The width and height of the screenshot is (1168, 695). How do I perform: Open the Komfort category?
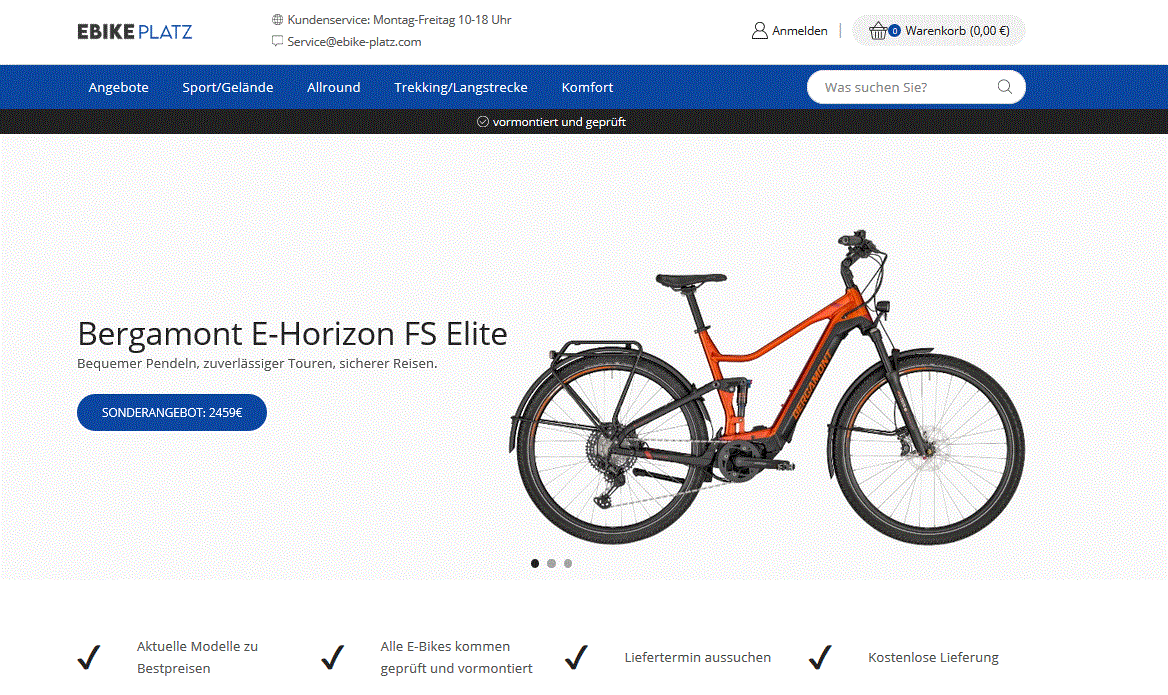[587, 87]
